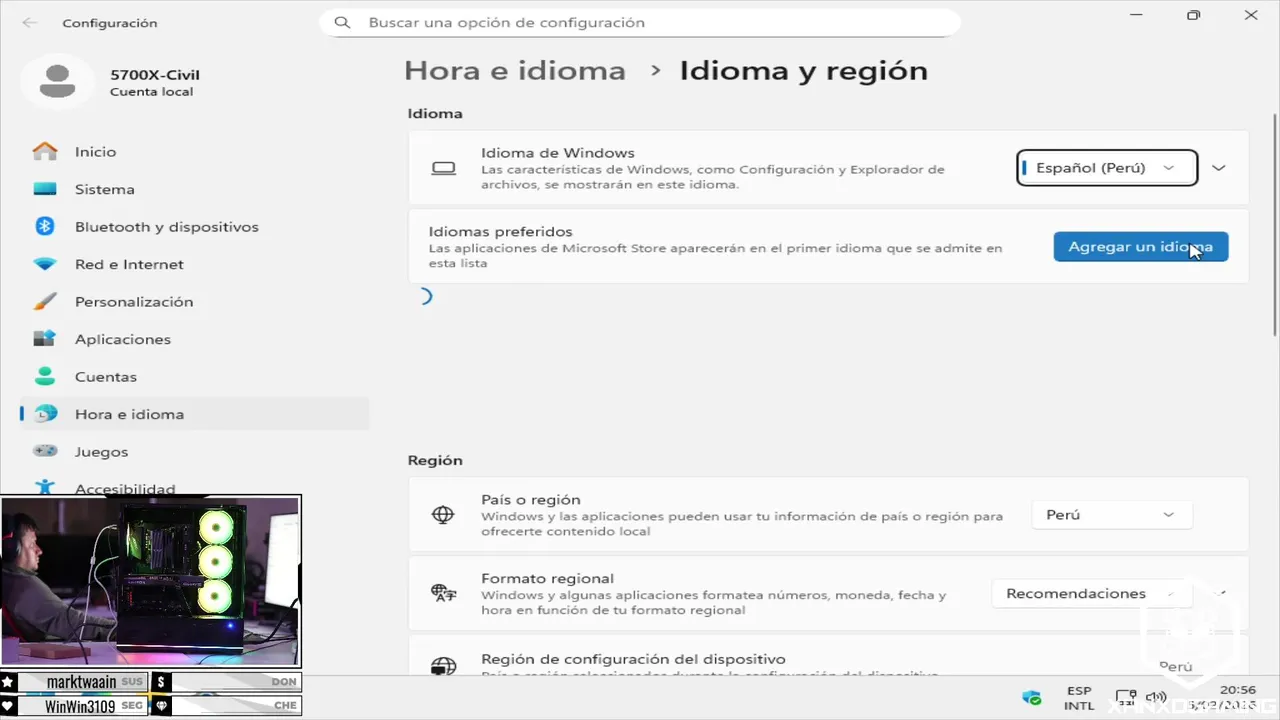This screenshot has height=720, width=1280.
Task: Click the Sistema monitor icon
Action: pyautogui.click(x=45, y=189)
